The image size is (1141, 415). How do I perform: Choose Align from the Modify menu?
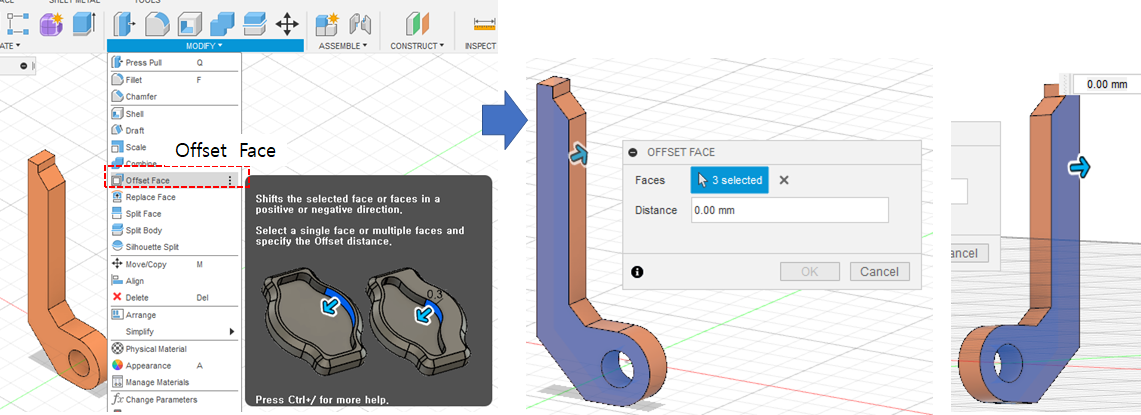174,281
